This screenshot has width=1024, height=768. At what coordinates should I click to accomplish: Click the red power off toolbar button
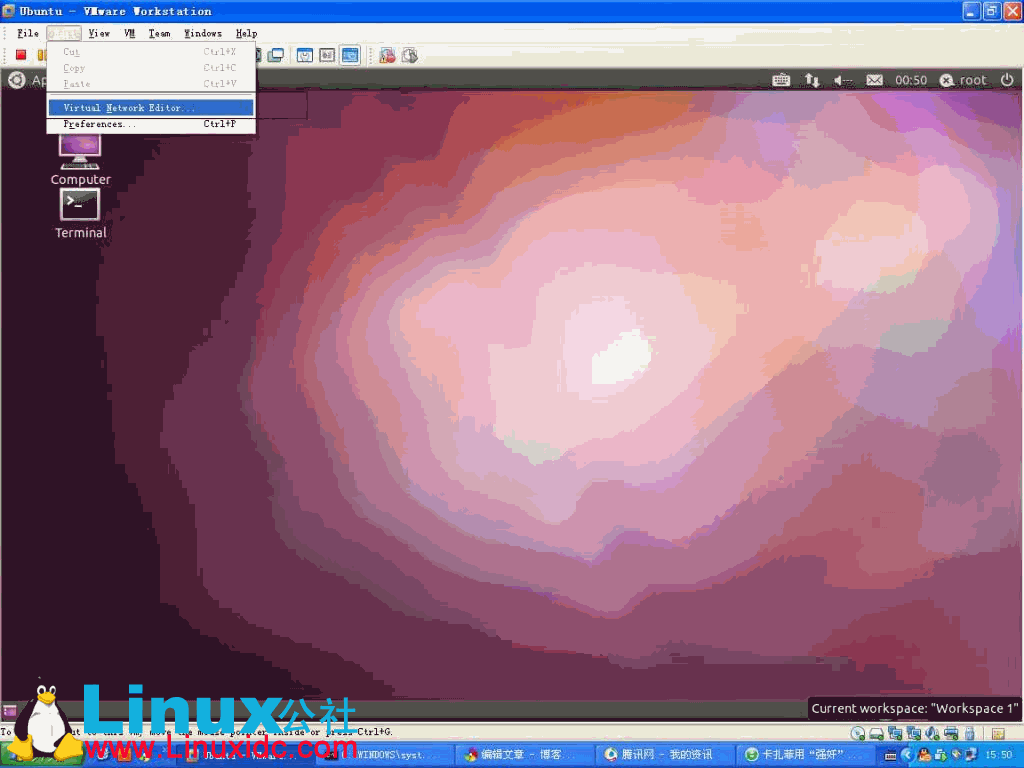click(x=20, y=56)
